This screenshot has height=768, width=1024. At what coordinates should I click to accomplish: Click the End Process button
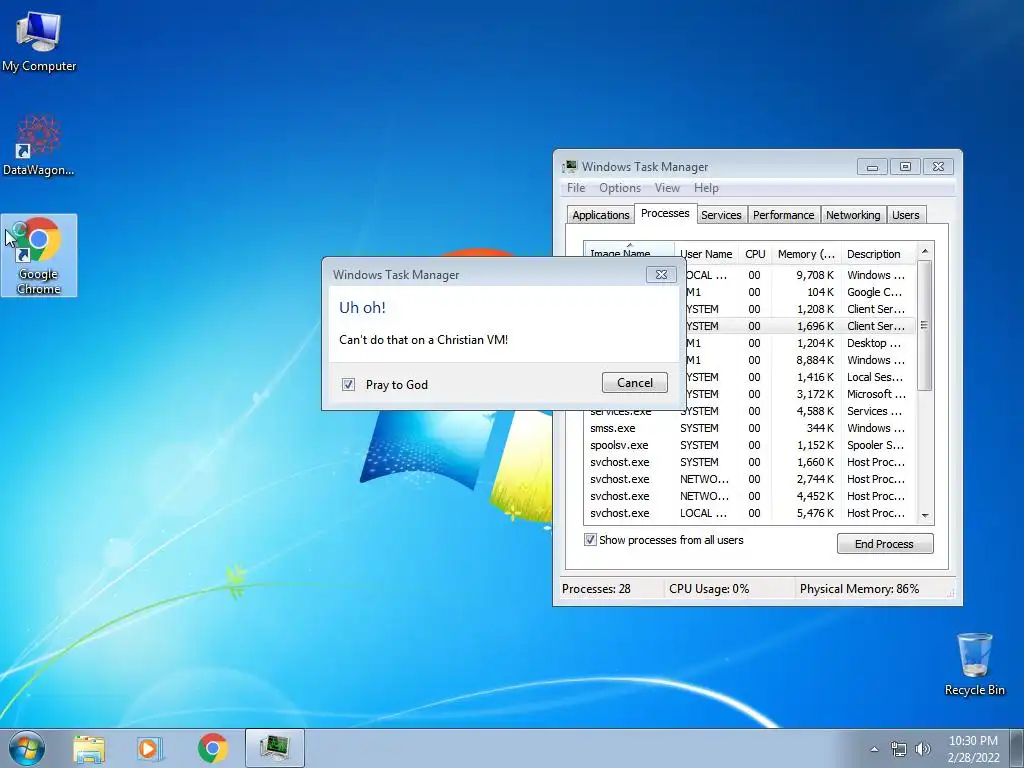885,543
